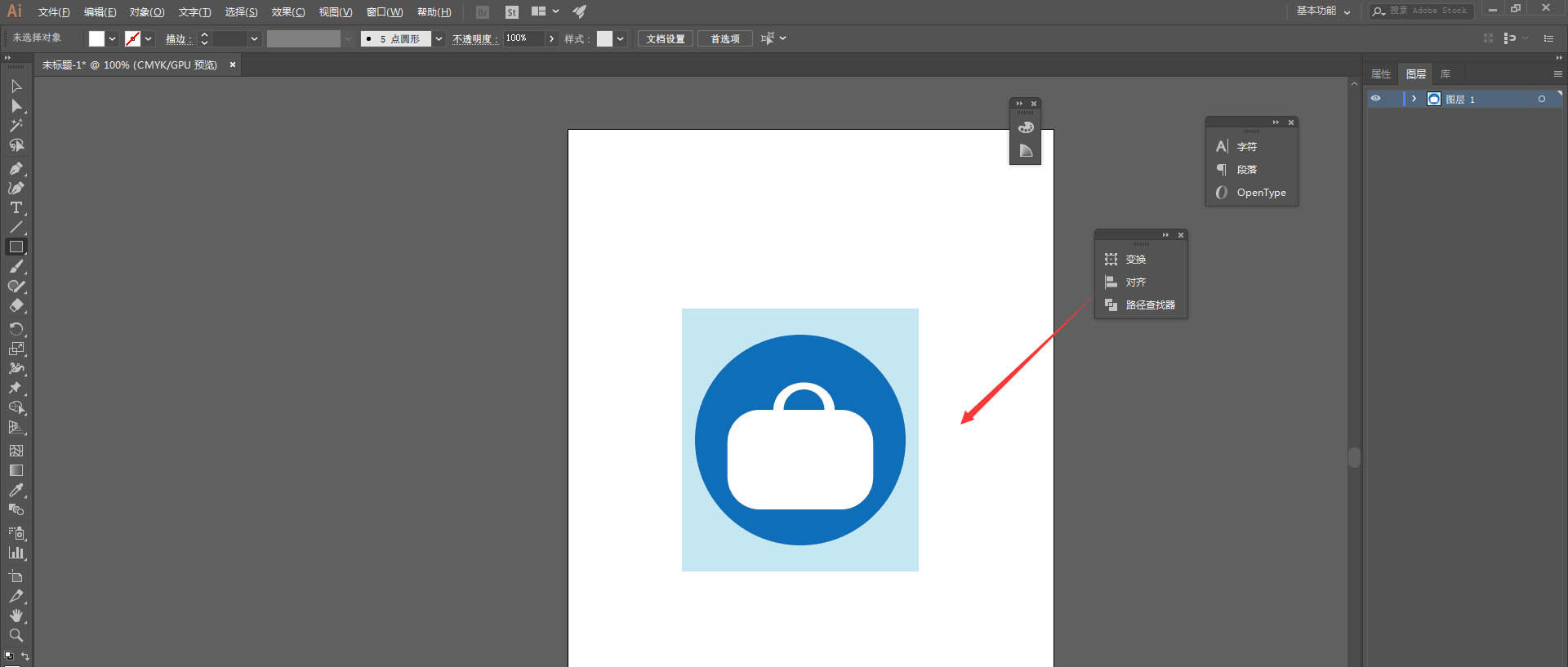
Task: Click the layer 1 target circle
Action: [x=1541, y=99]
